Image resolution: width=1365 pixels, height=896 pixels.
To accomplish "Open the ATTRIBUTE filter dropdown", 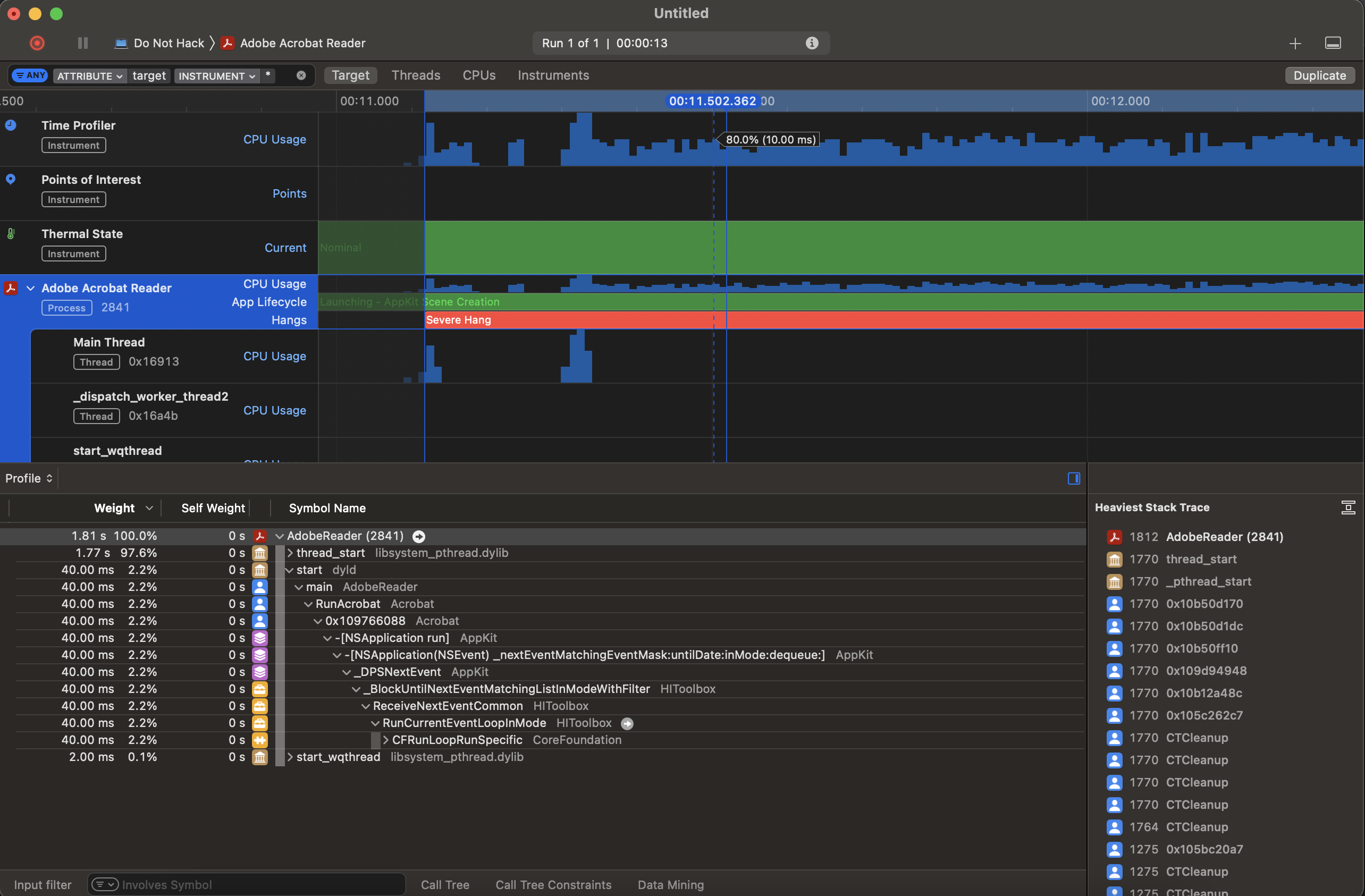I will point(89,75).
